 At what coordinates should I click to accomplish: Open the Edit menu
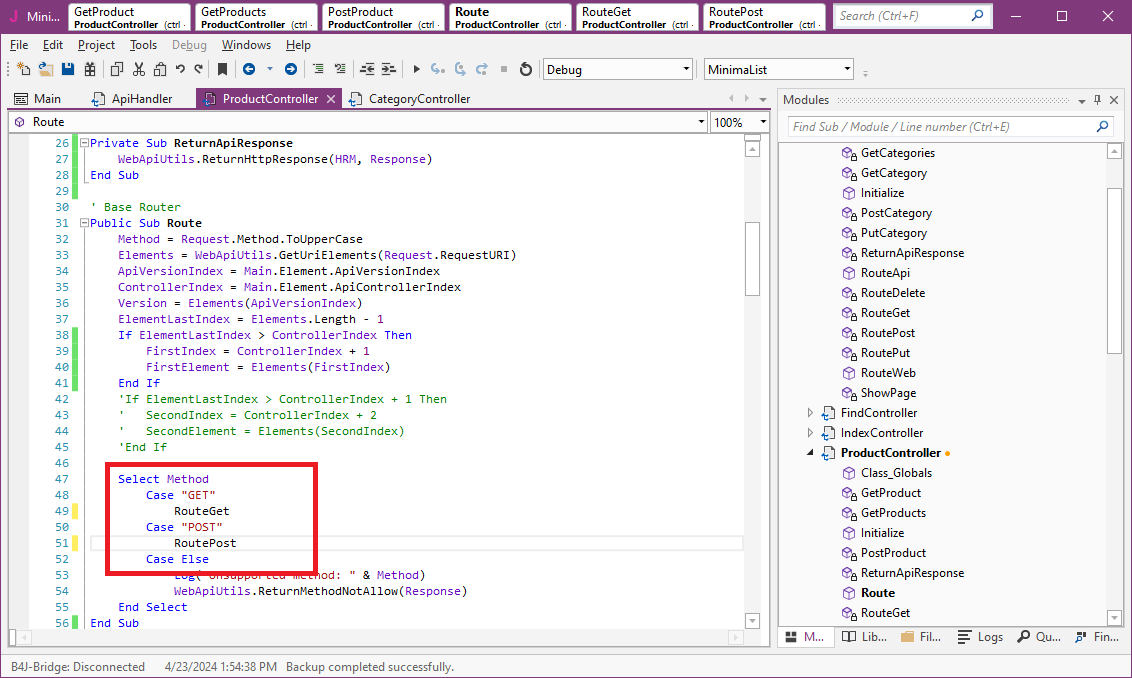(x=53, y=45)
